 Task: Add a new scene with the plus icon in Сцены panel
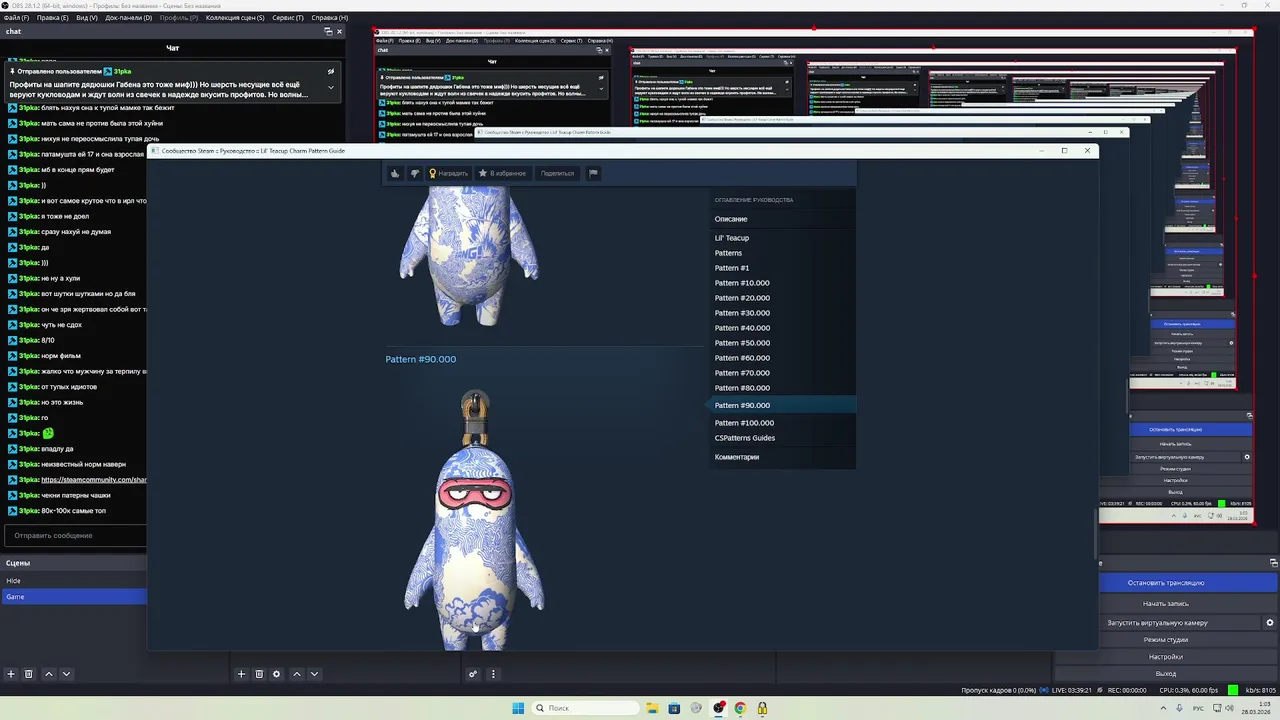[x=11, y=674]
